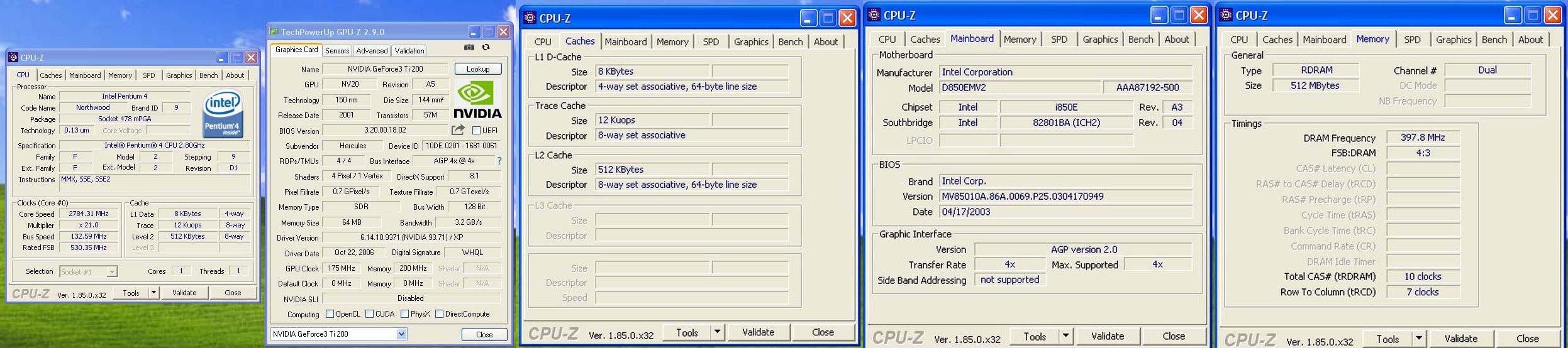Click the title bar icon of the CPU-Z Mainboard window
Screen dimensions: 1568x348
tap(874, 15)
